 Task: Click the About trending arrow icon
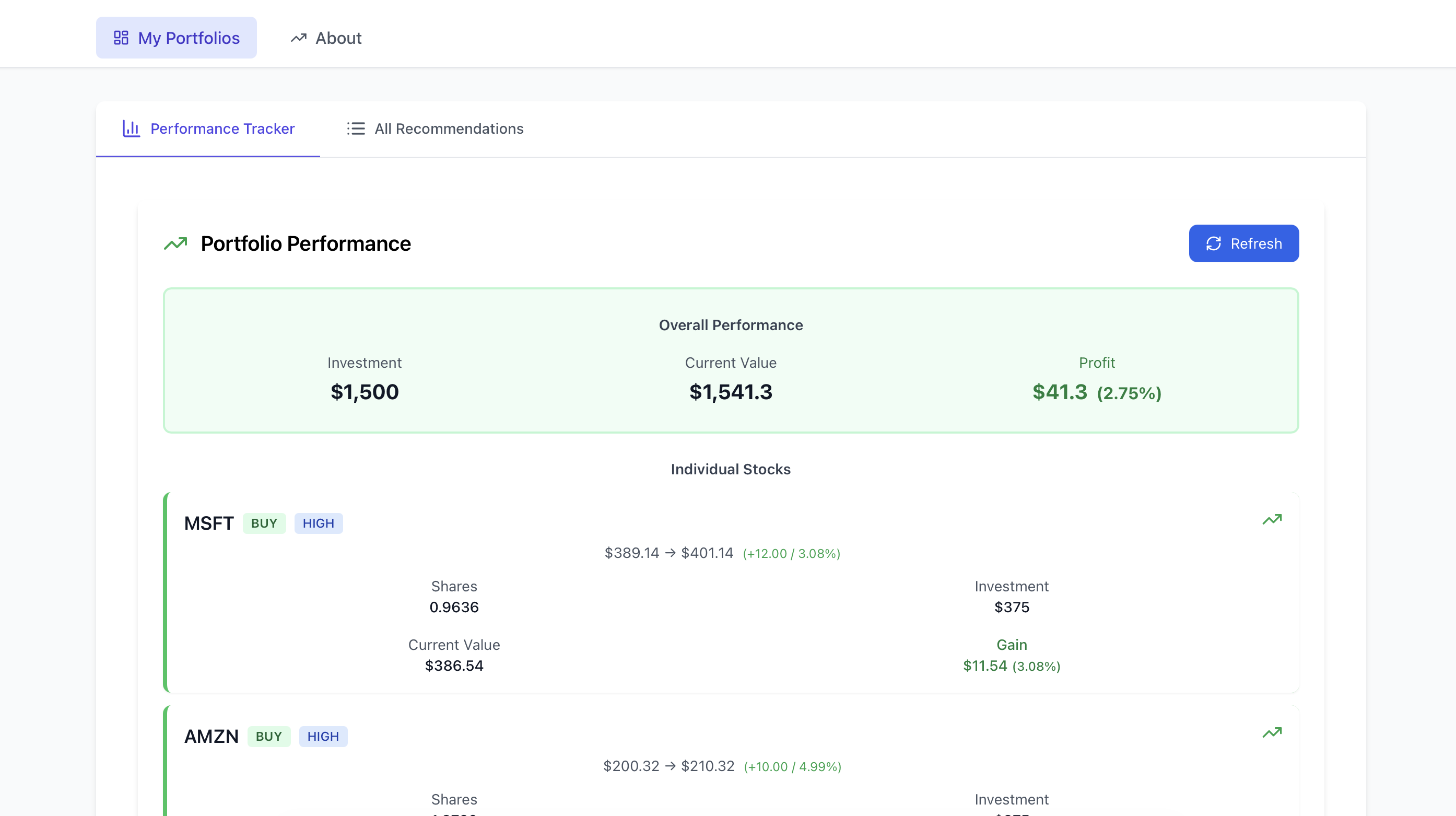298,38
